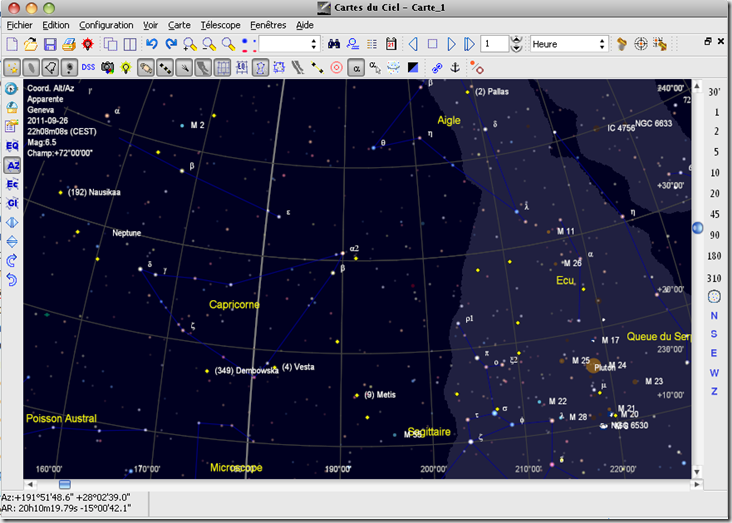Step time forward with right triangle
This screenshot has width=732, height=523.
coord(451,44)
